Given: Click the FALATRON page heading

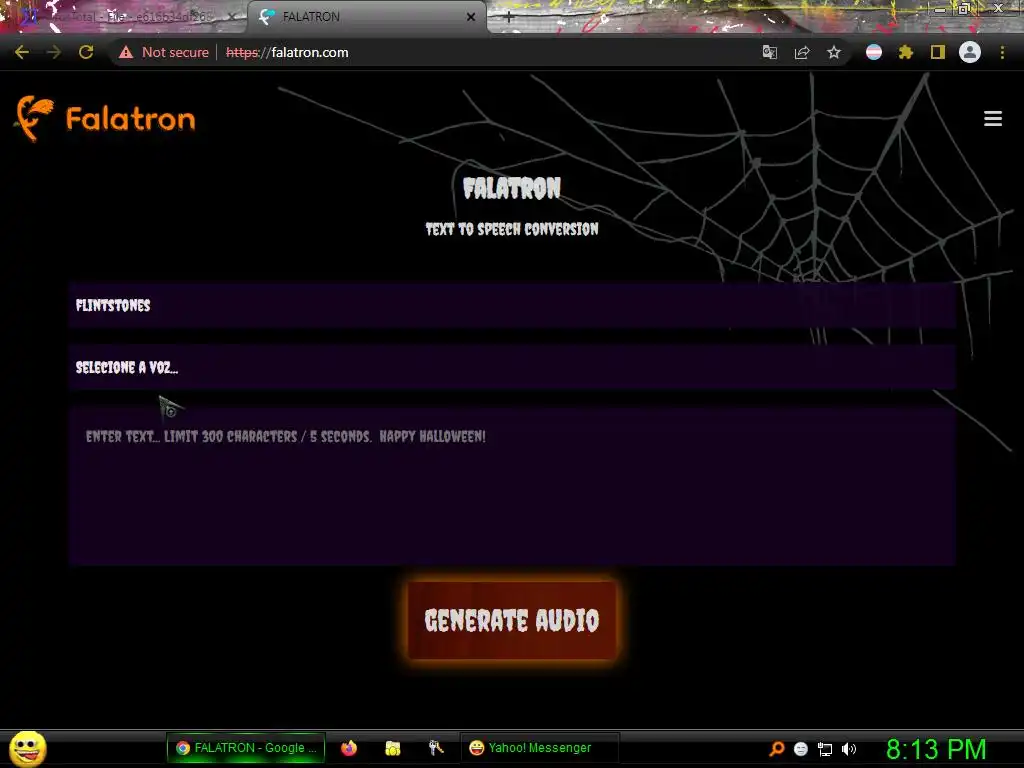Looking at the screenshot, I should pos(512,188).
